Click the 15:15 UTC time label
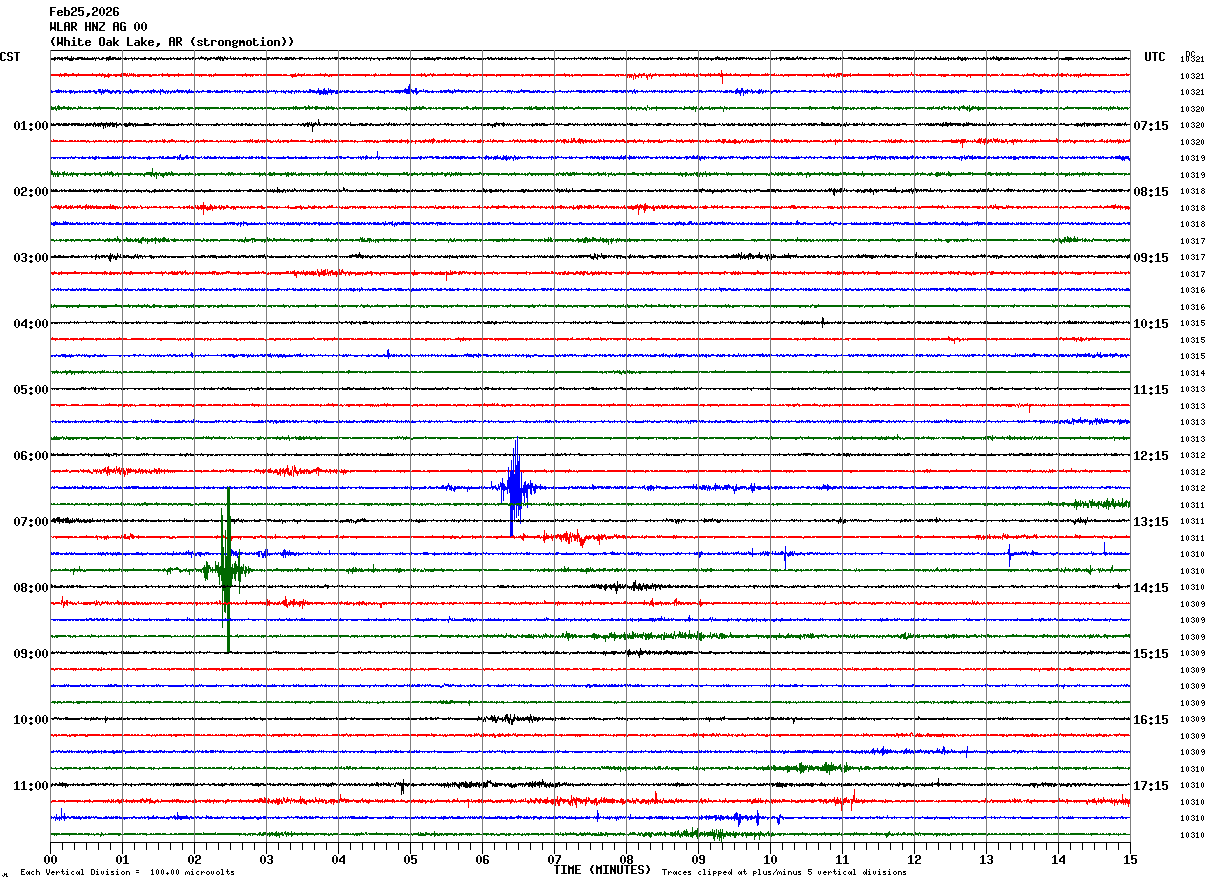 1151,654
